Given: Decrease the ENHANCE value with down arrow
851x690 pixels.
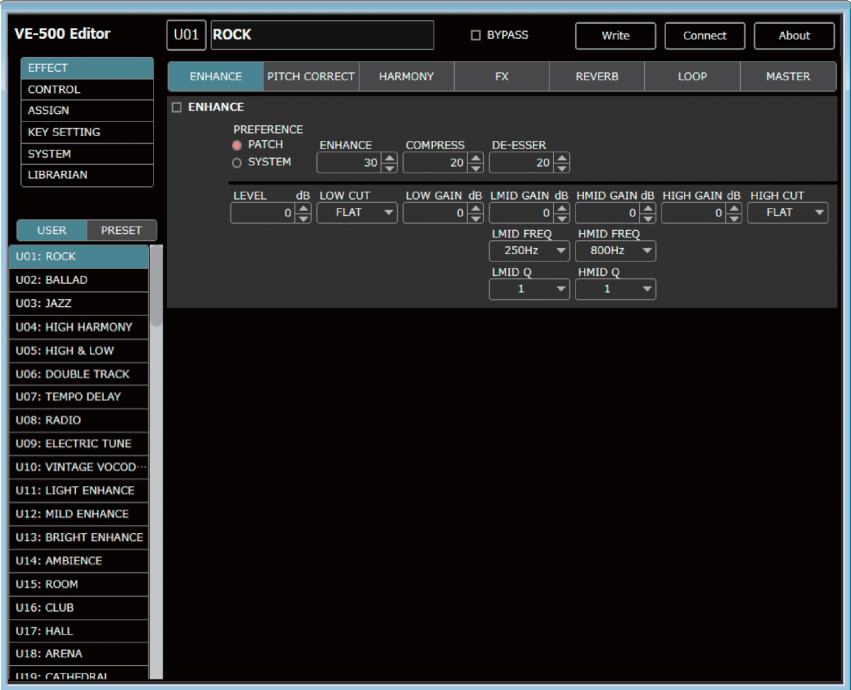Looking at the screenshot, I should pyautogui.click(x=390, y=168).
